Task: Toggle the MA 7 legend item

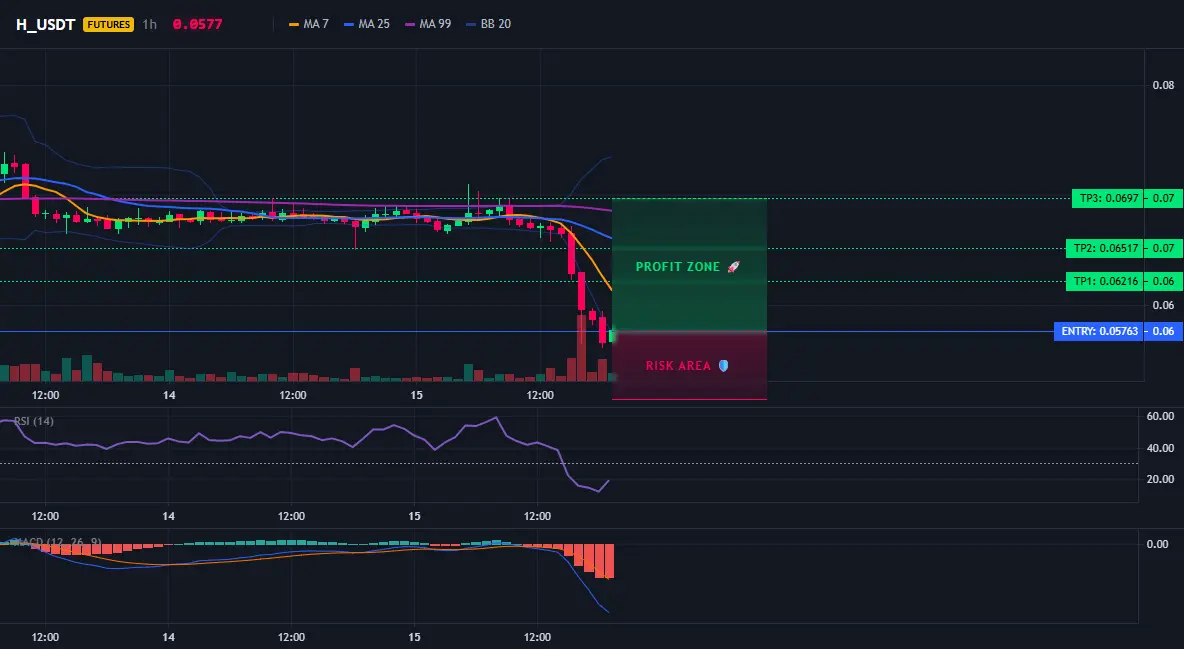Action: click(309, 24)
